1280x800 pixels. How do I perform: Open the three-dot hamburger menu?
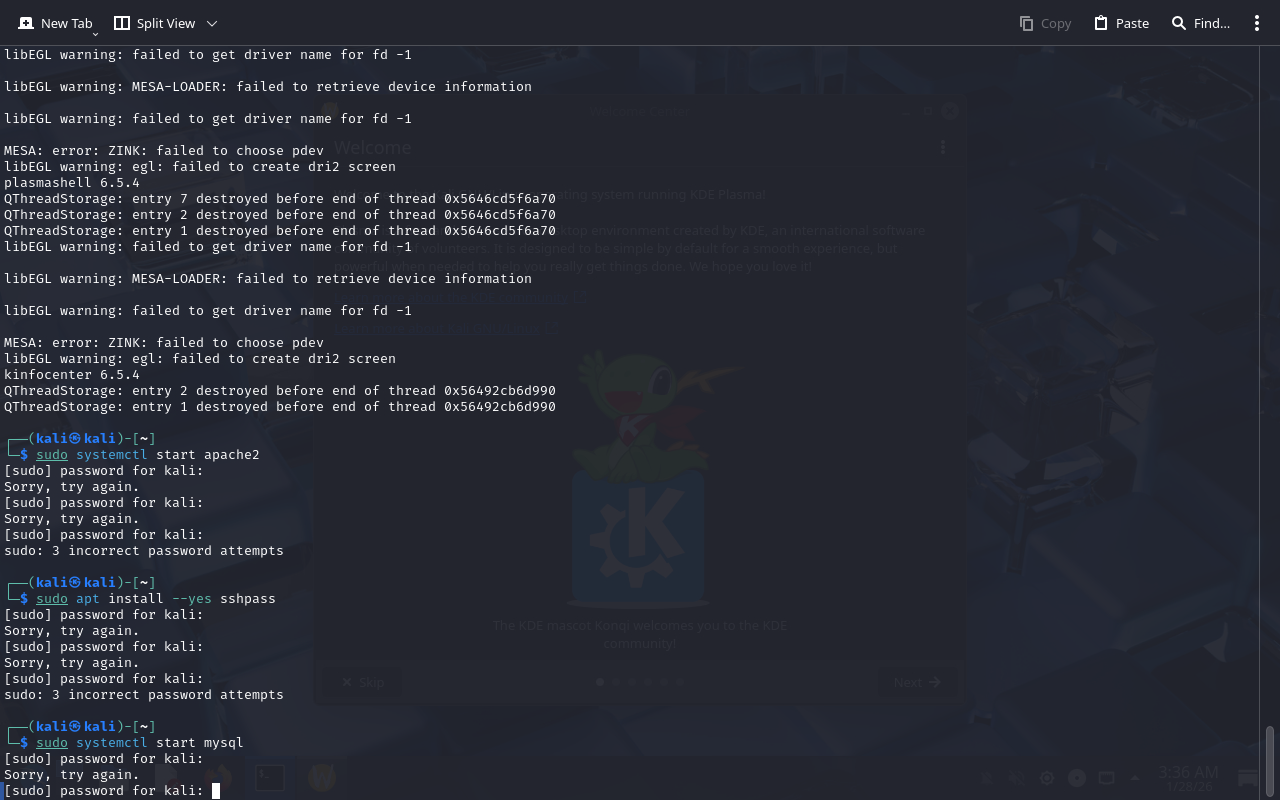[x=1257, y=23]
